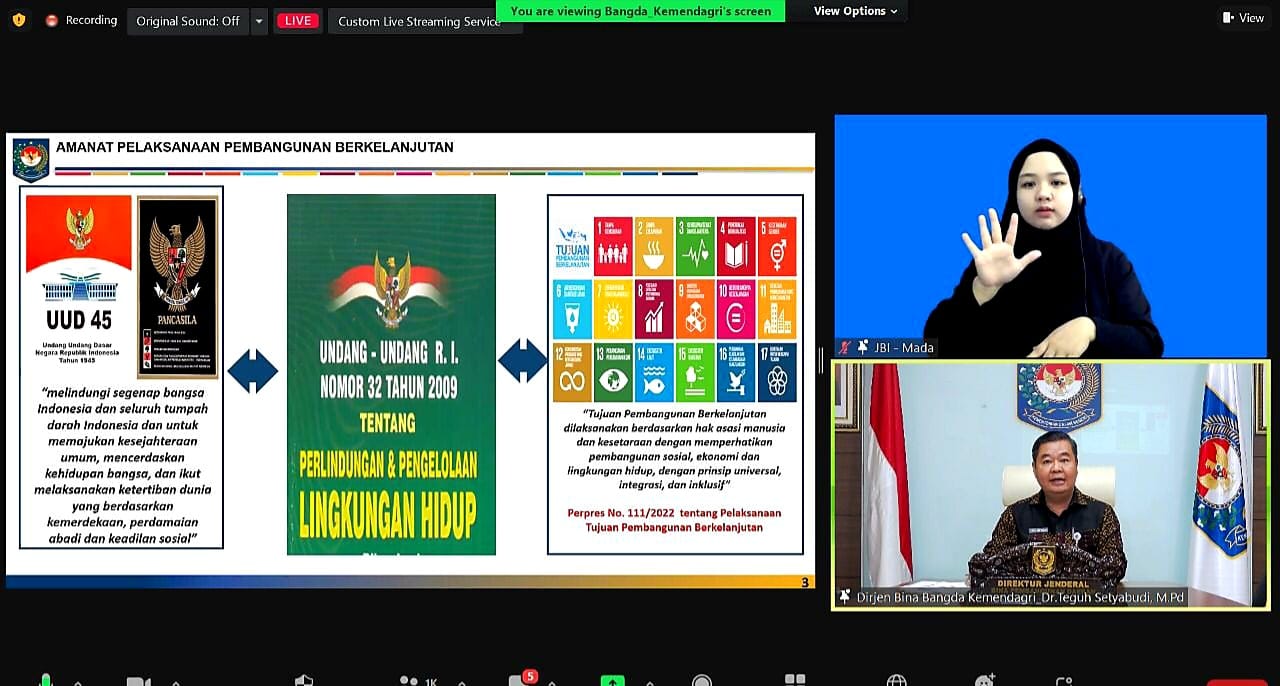This screenshot has height=686, width=1280.
Task: Open the Reactions smiley icon
Action: point(984,681)
